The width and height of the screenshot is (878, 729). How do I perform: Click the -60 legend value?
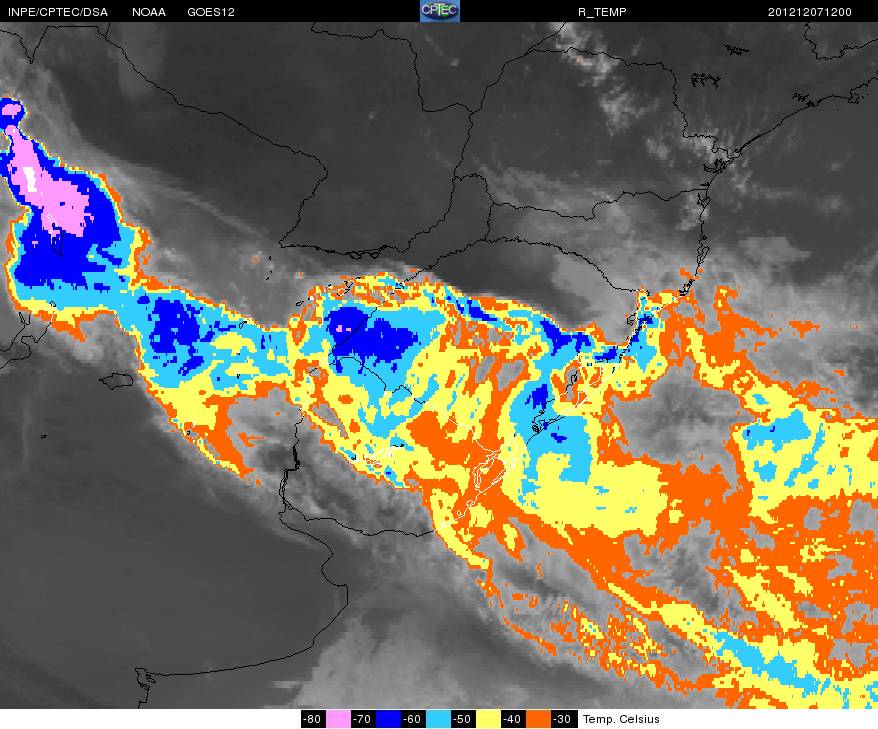coord(413,719)
